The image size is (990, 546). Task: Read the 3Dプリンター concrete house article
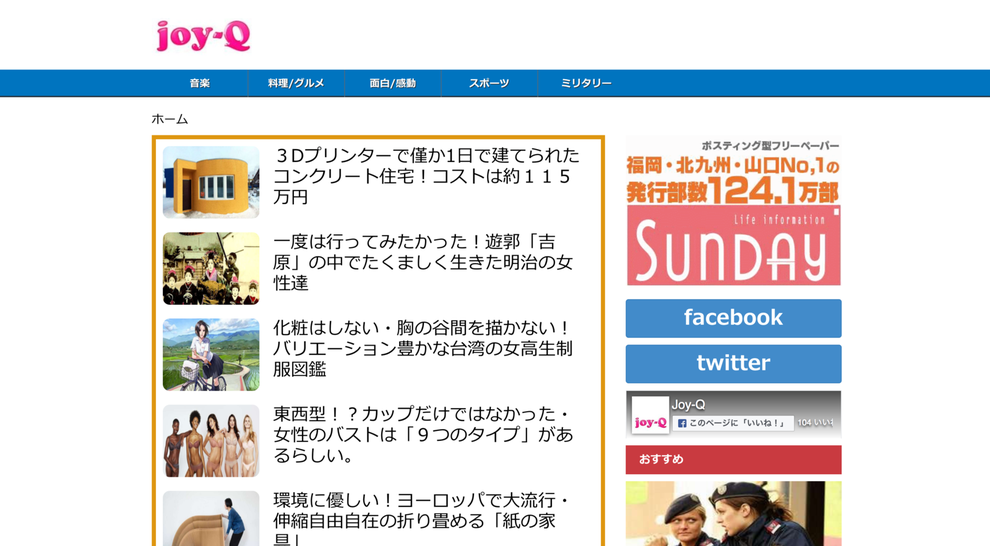click(x=426, y=176)
